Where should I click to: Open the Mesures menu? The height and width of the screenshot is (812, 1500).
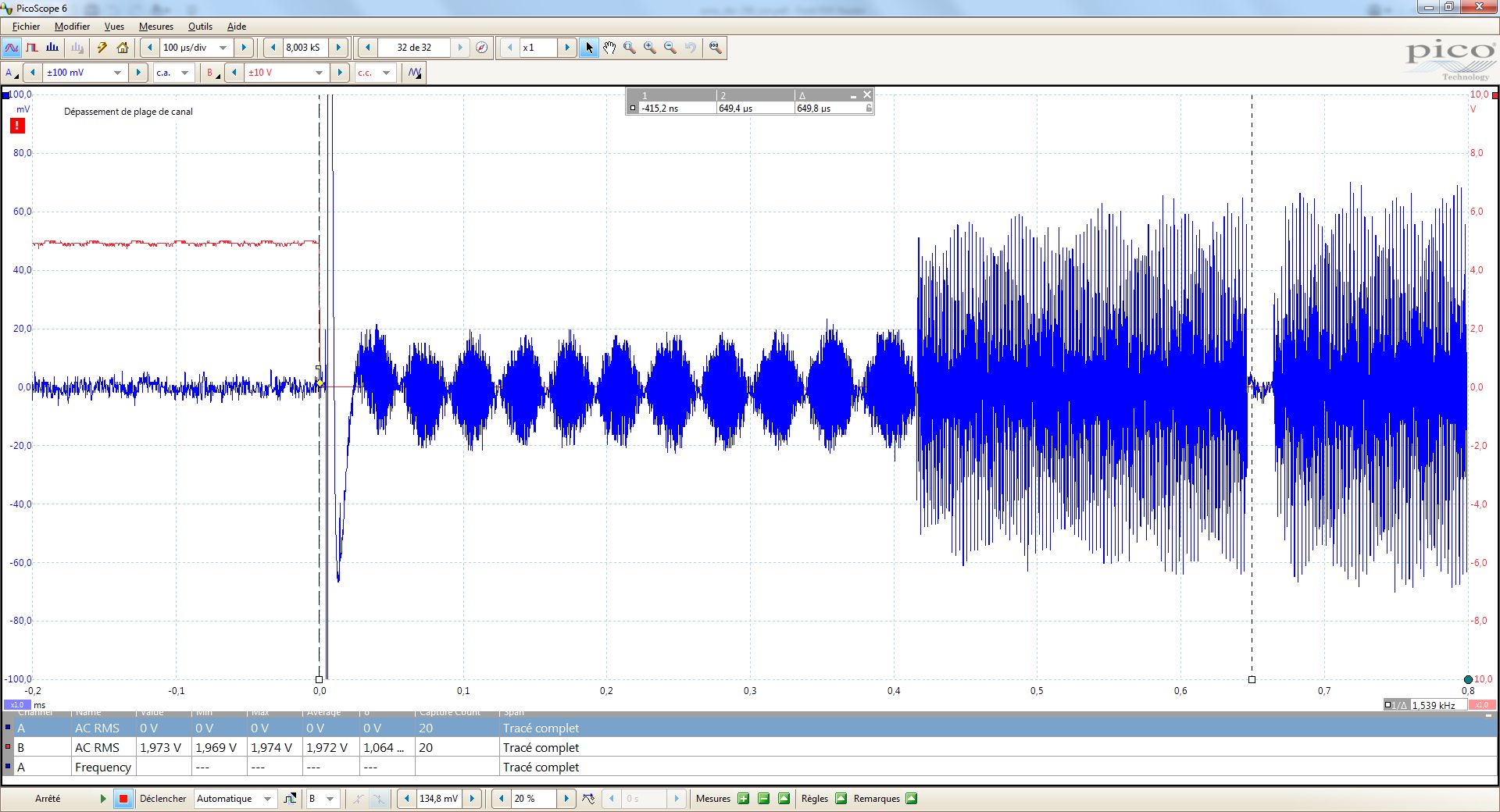click(x=156, y=27)
